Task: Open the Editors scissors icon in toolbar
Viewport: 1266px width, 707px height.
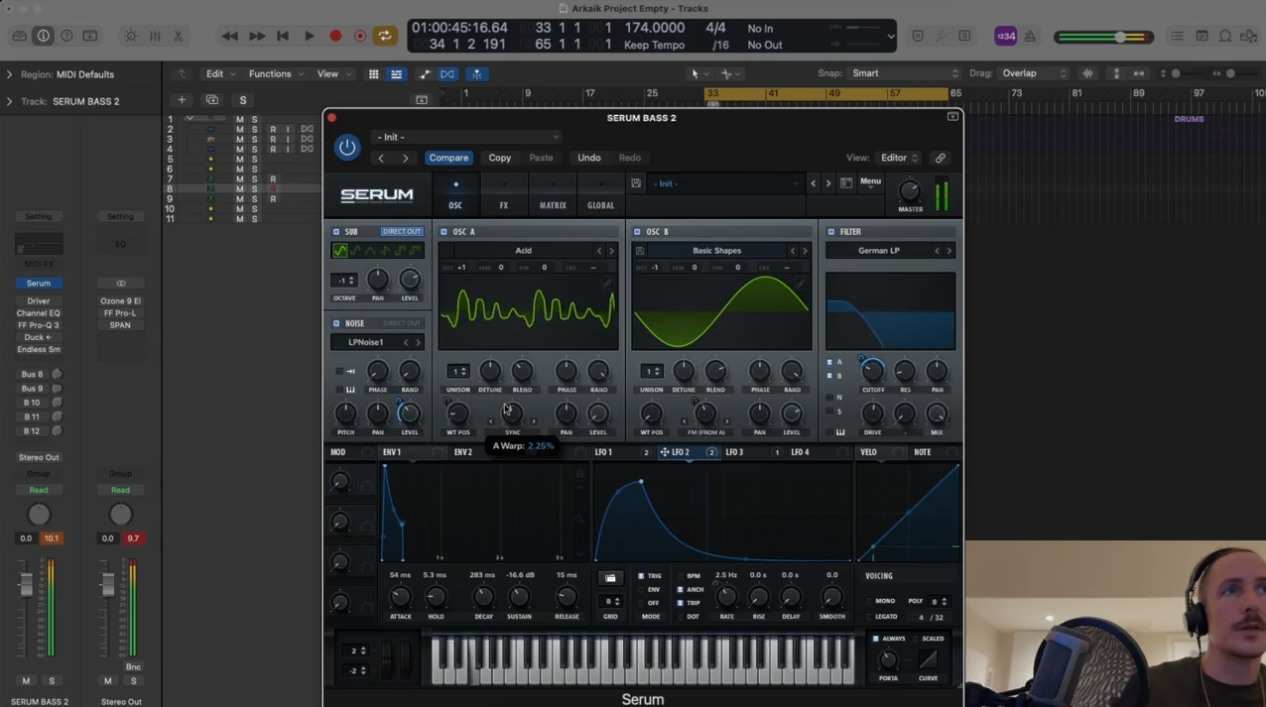Action: (178, 36)
